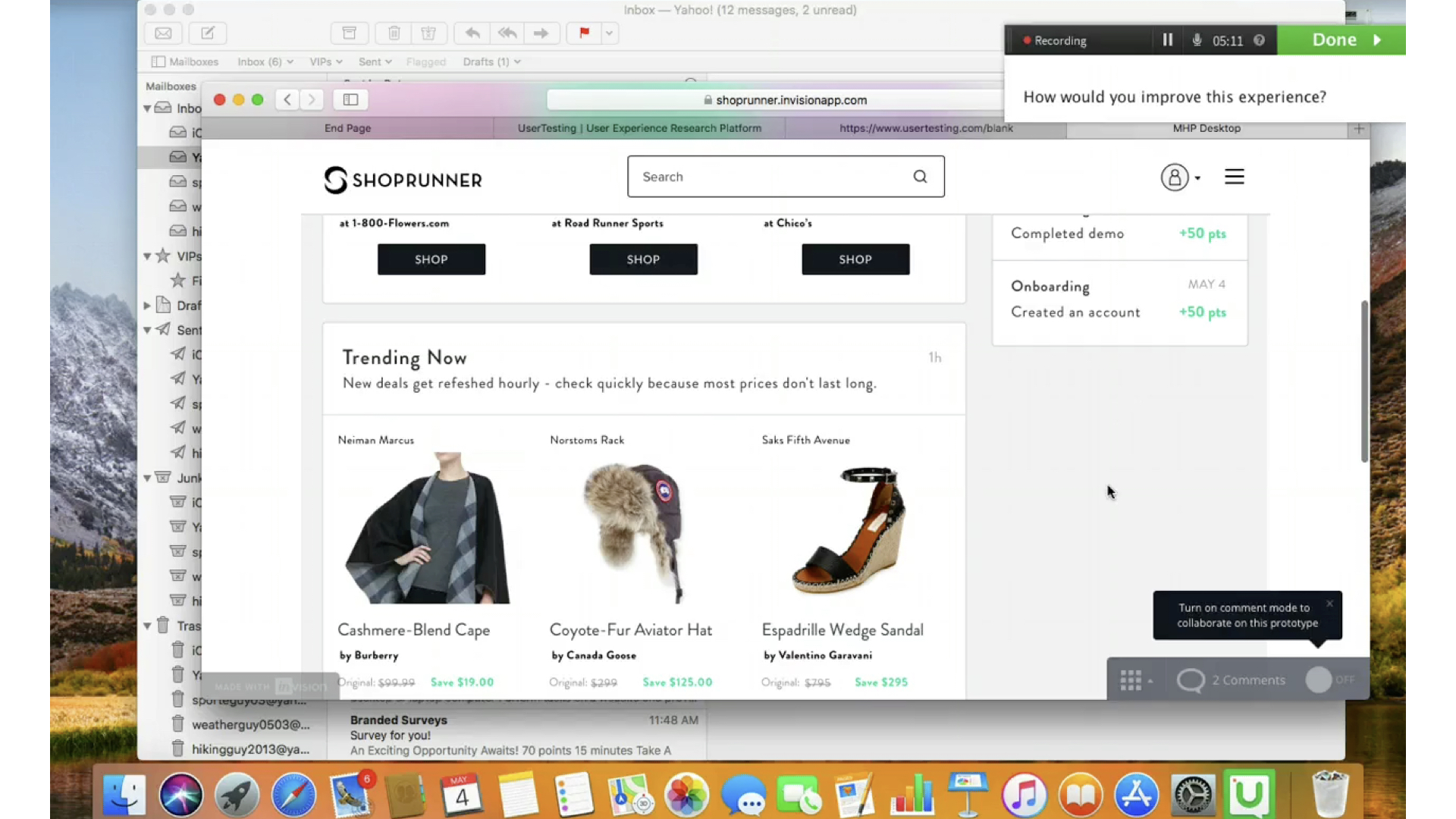Pause the UserTesting recording

[x=1168, y=40]
